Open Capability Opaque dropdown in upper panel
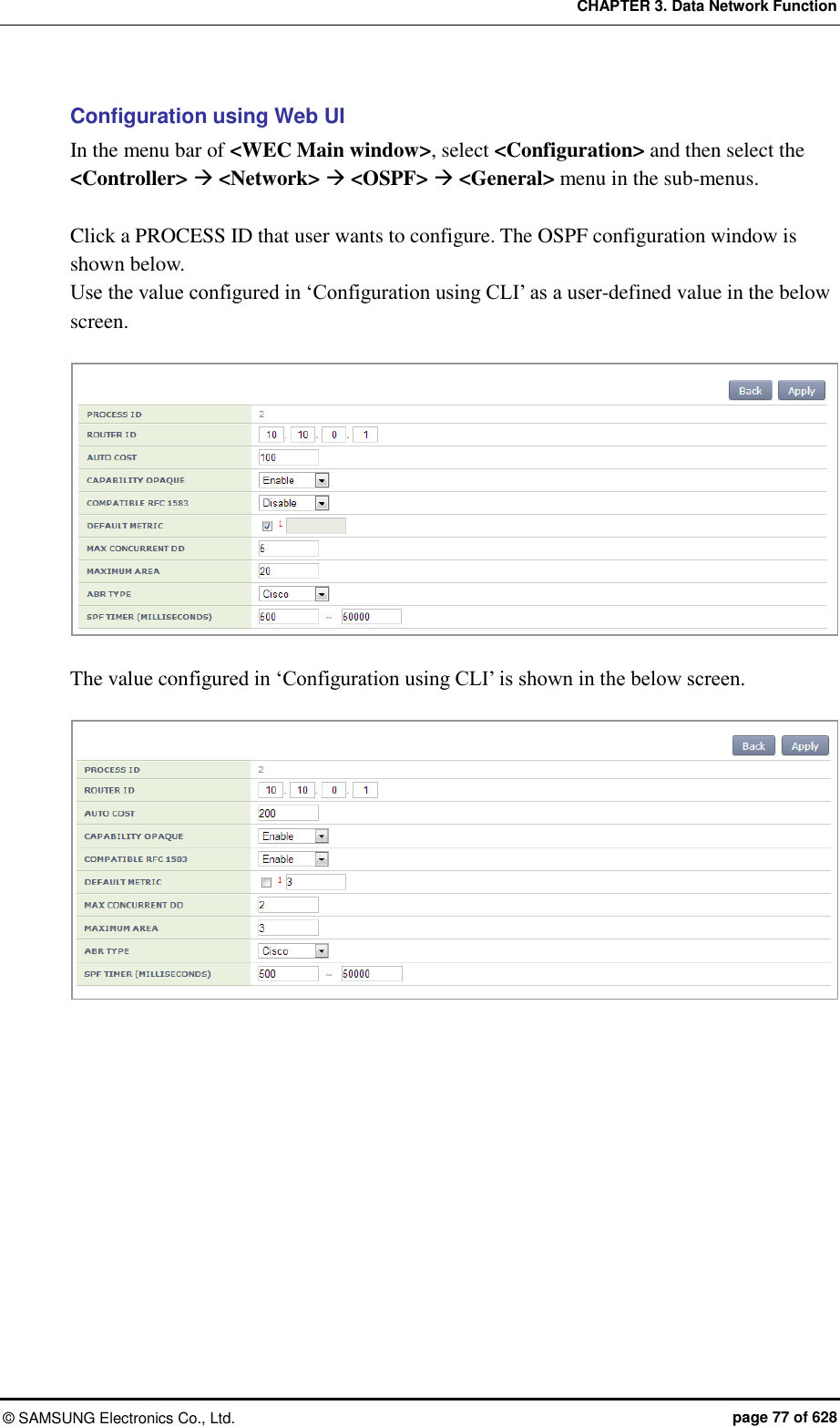 click(294, 480)
